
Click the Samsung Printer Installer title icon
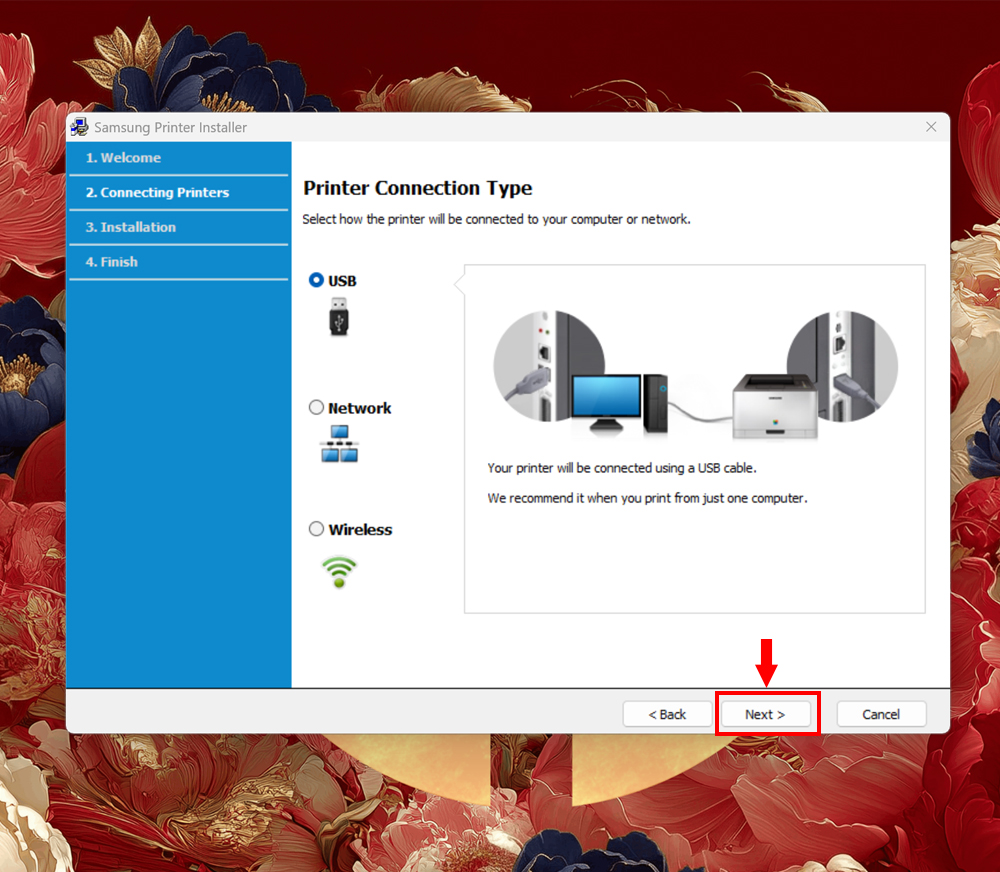click(x=80, y=126)
